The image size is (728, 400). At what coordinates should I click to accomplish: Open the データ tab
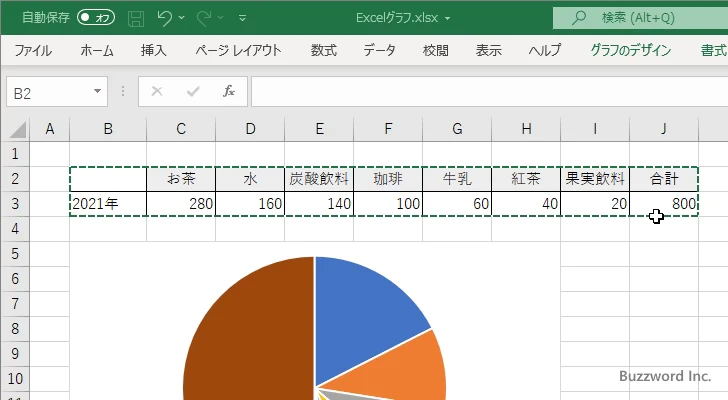379,50
